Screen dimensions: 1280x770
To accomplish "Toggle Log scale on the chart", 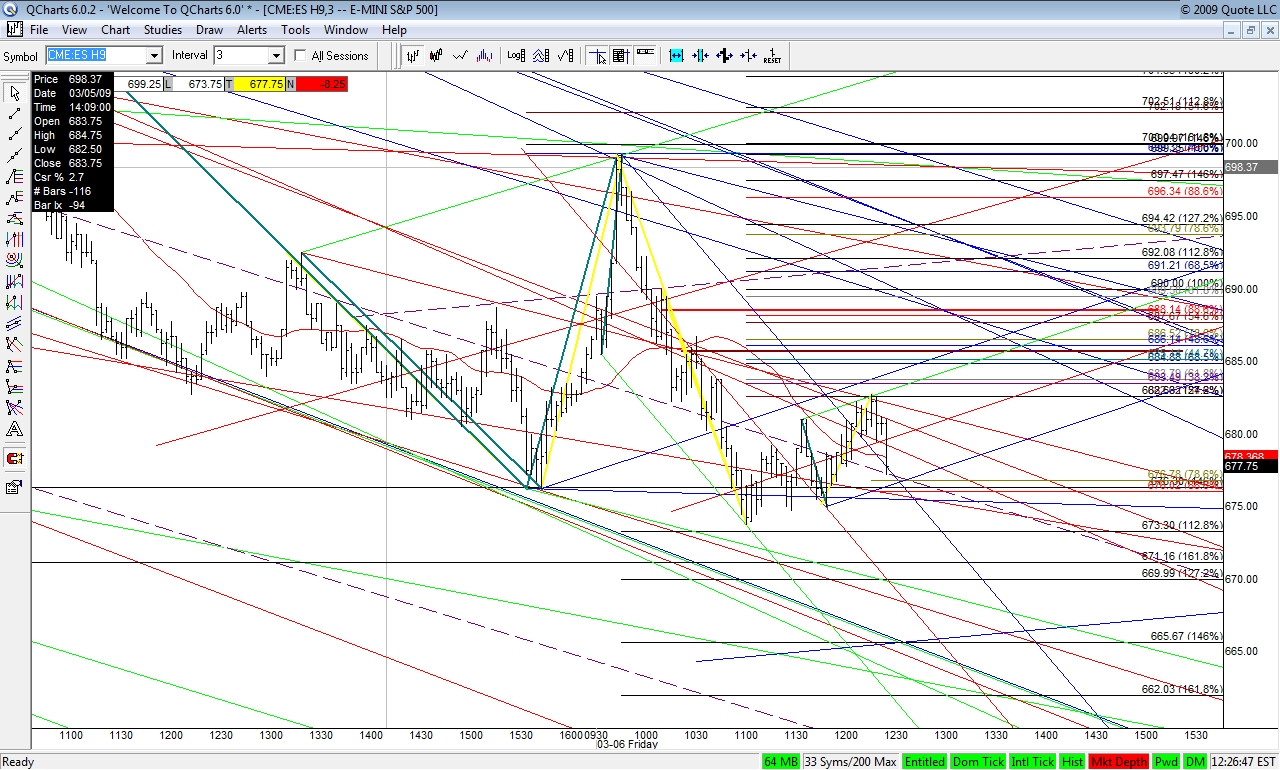I will pyautogui.click(x=517, y=56).
